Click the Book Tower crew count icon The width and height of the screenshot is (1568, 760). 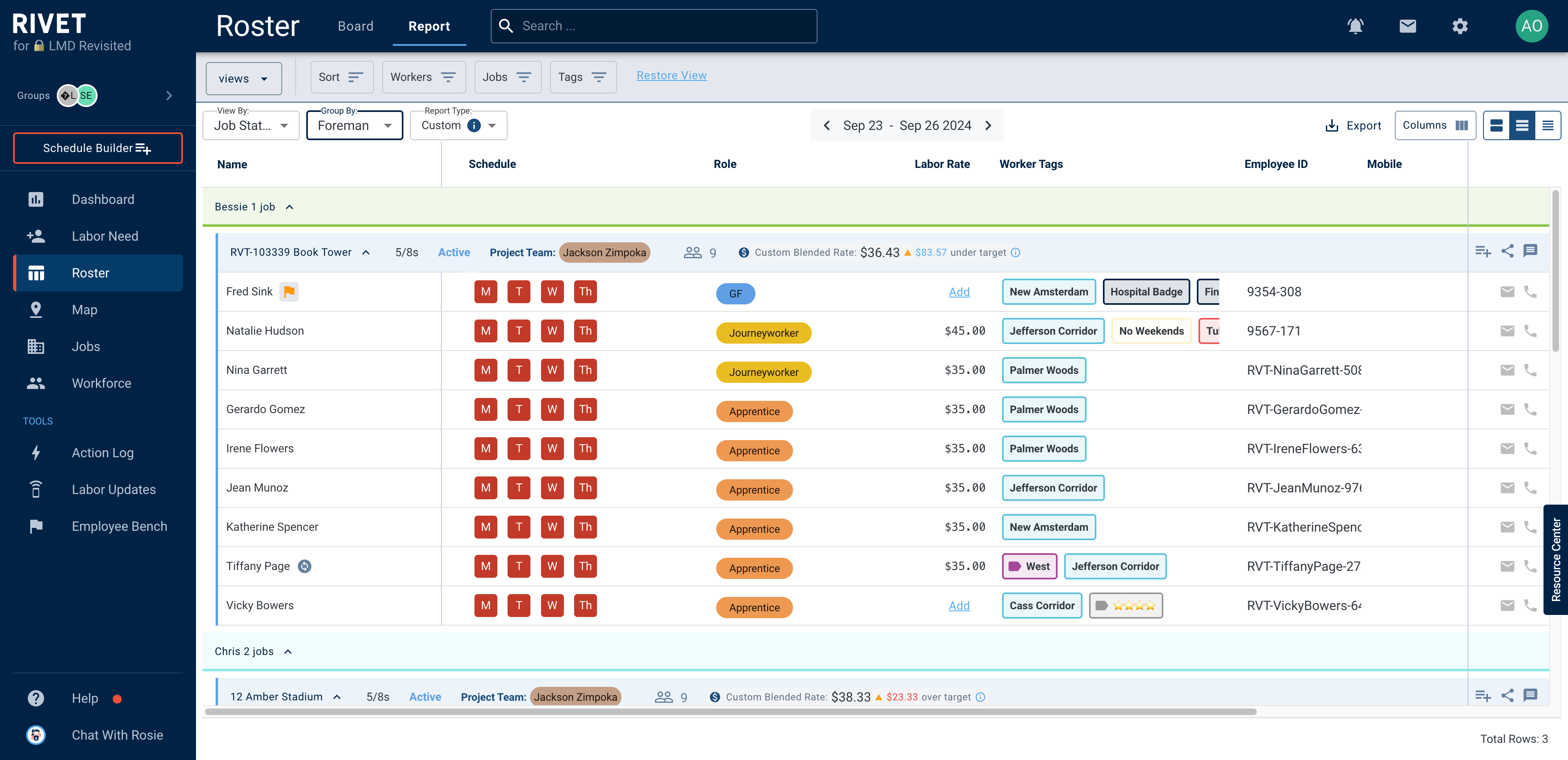click(x=693, y=252)
